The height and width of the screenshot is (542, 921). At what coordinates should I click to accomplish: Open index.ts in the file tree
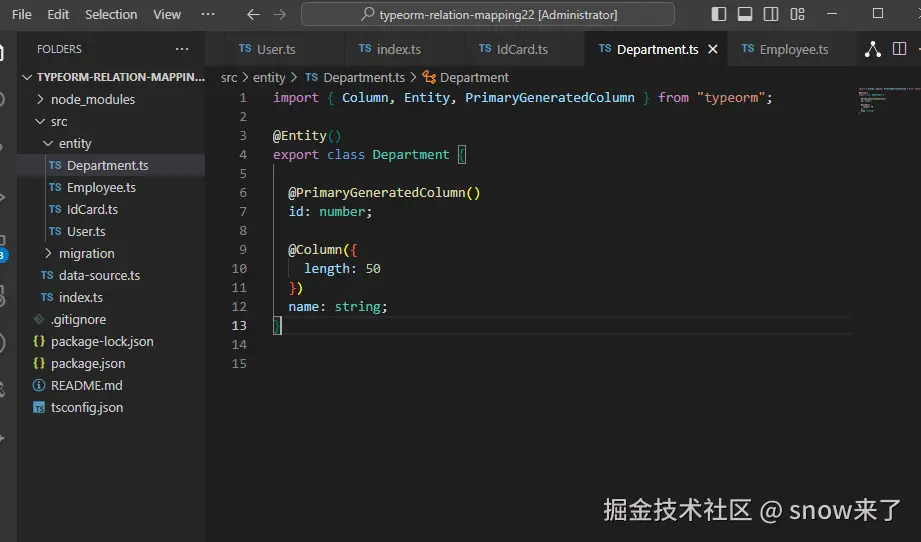pyautogui.click(x=111, y=297)
